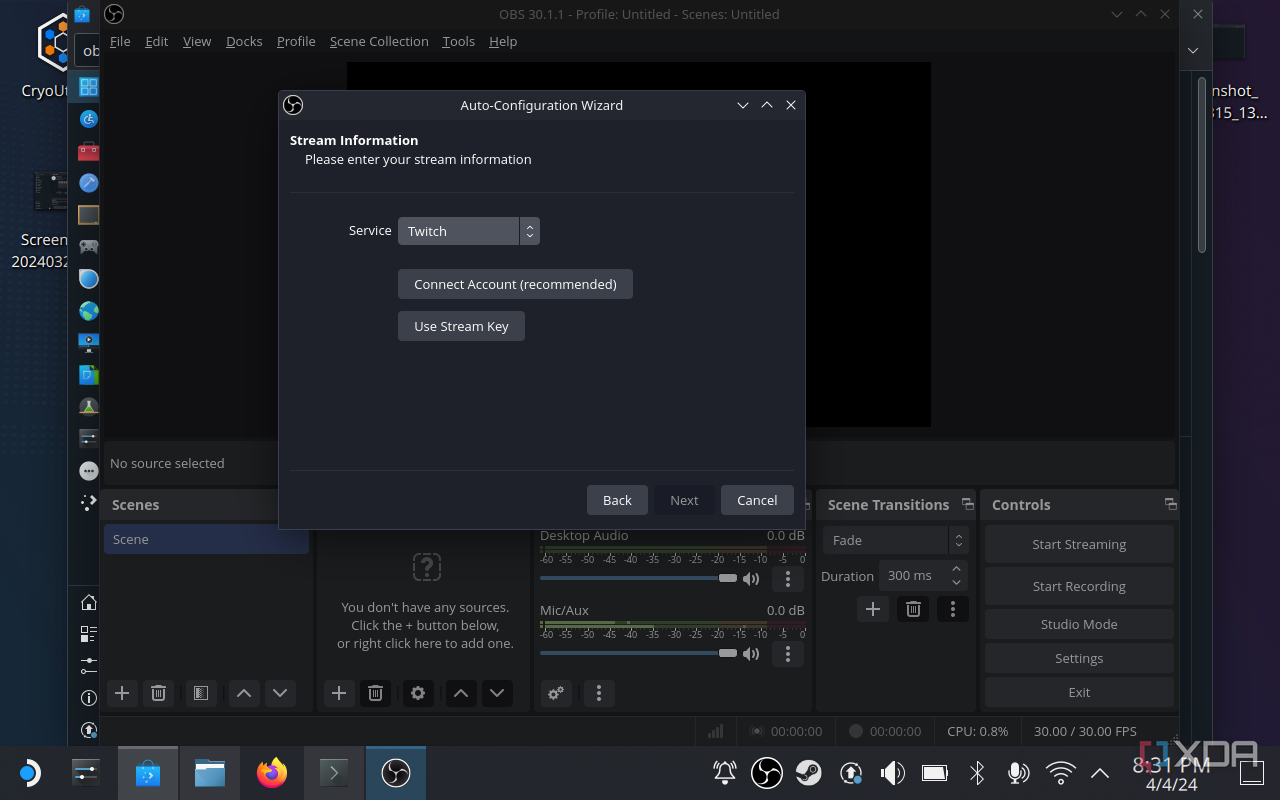Viewport: 1280px width, 800px height.
Task: Remove selected scene with trash icon
Action: [x=158, y=693]
